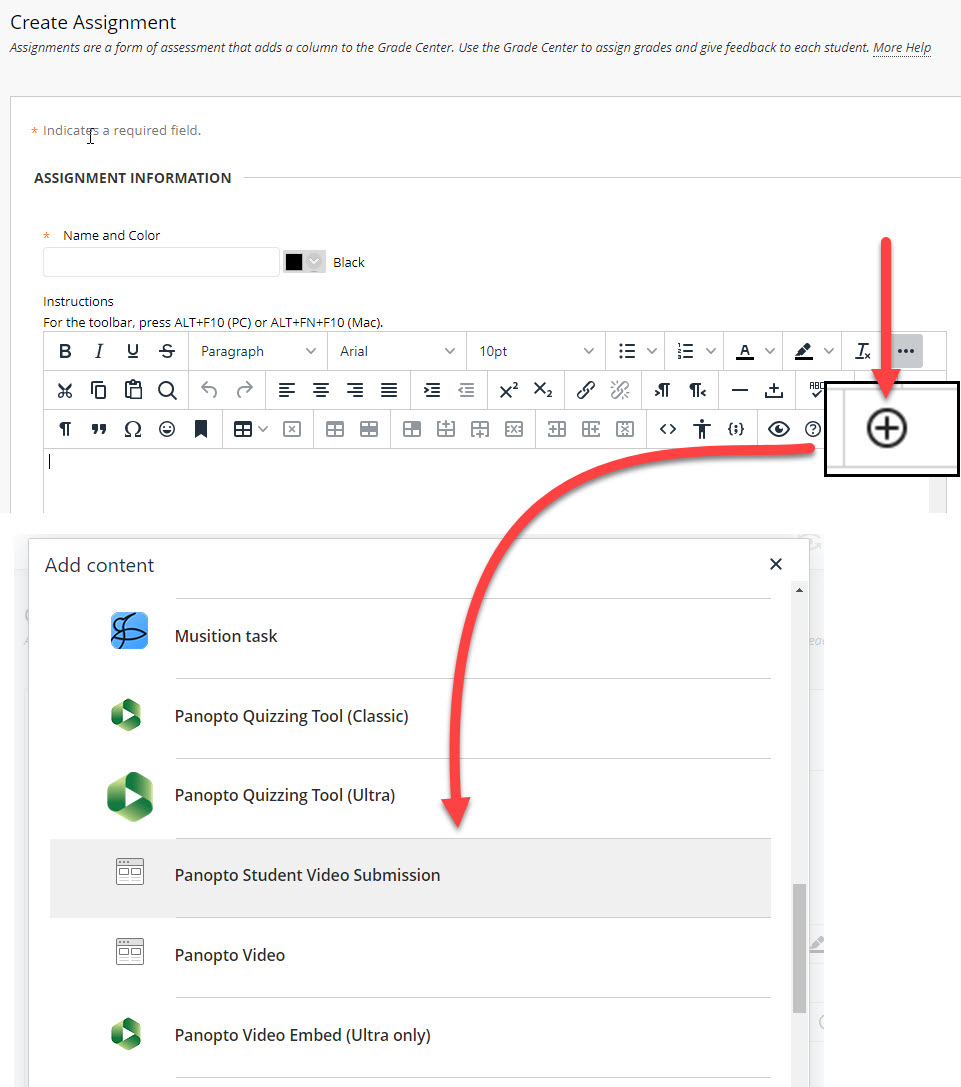Screen dimensions: 961x1087
Task: Redo the last edit
Action: (x=244, y=390)
